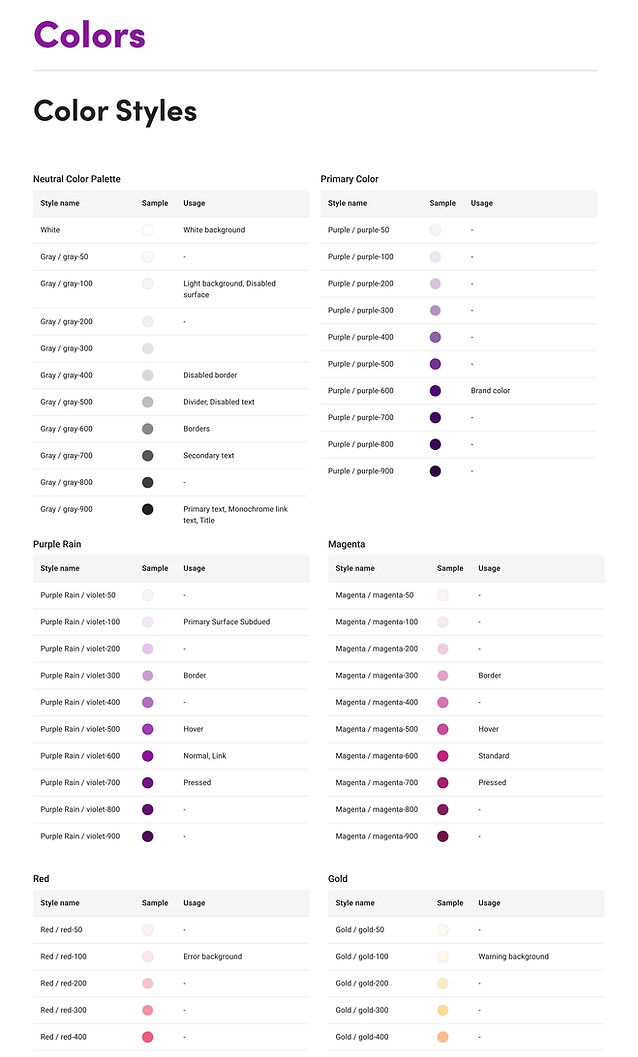Click the Purple Rain / violet-600 style name
The width and height of the screenshot is (638, 1057).
click(x=80, y=756)
